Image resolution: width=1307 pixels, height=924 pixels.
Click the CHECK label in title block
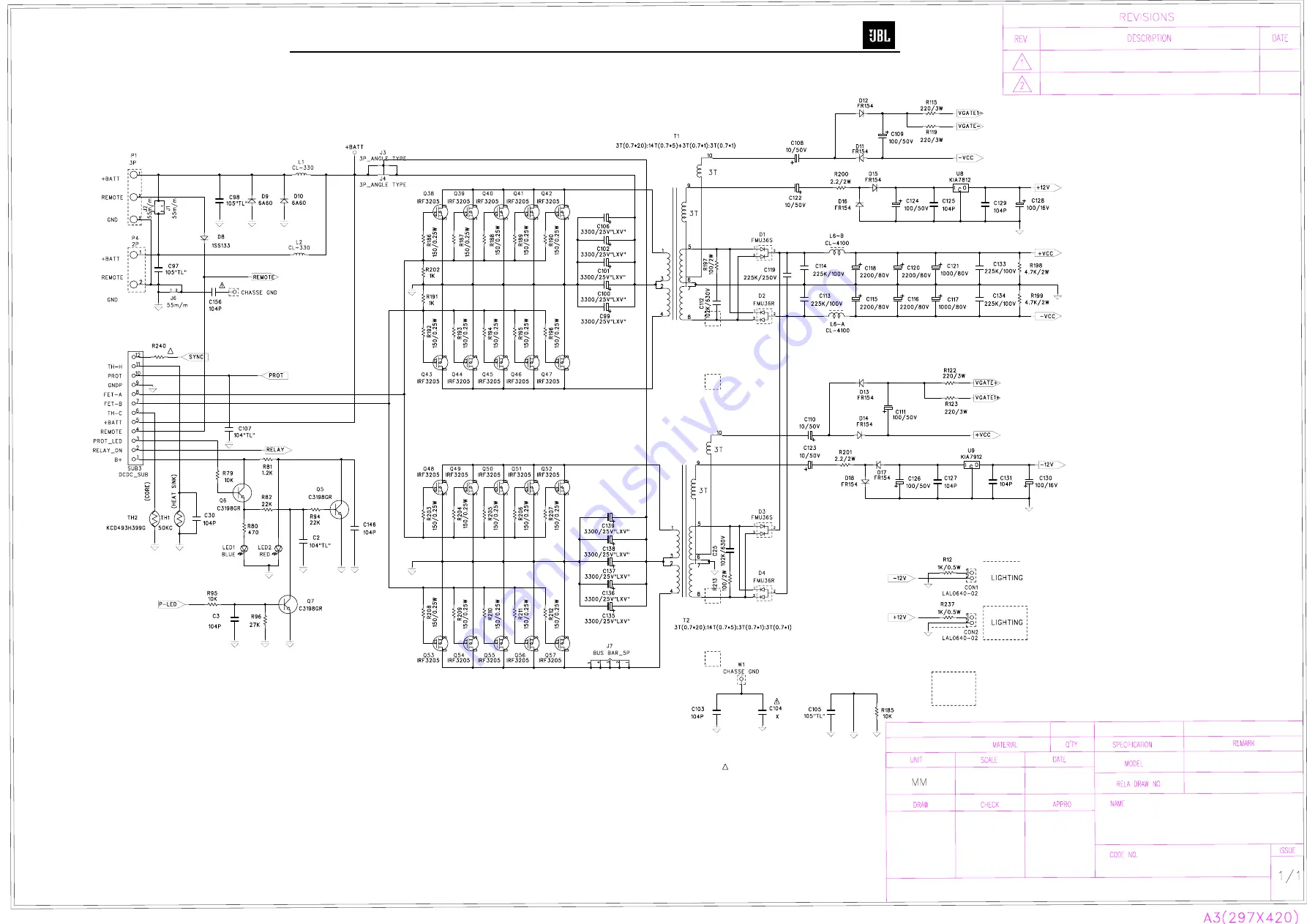989,805
